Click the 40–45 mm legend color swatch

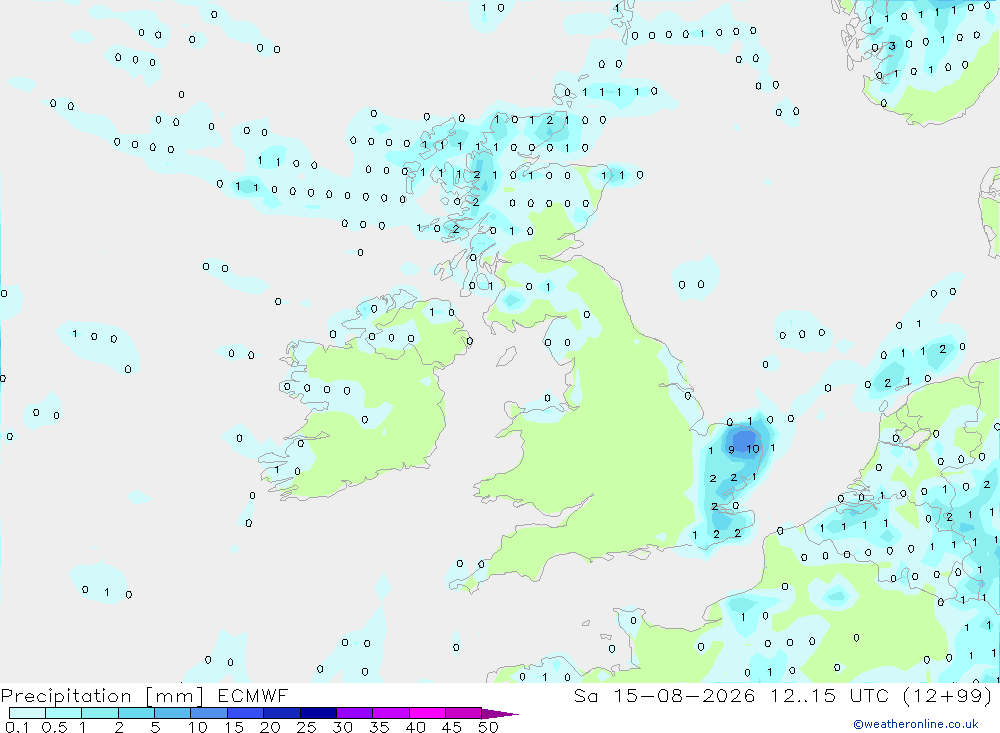click(427, 713)
